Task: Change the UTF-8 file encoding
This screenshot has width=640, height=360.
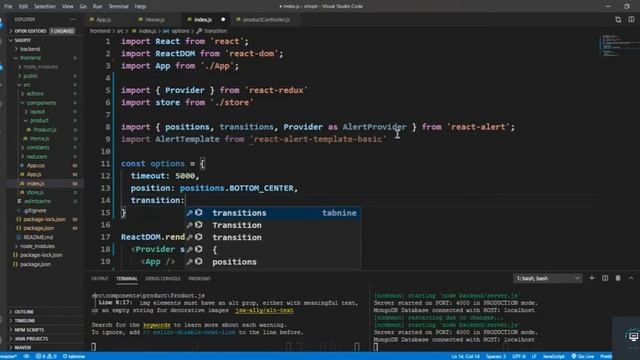Action: [x=519, y=356]
